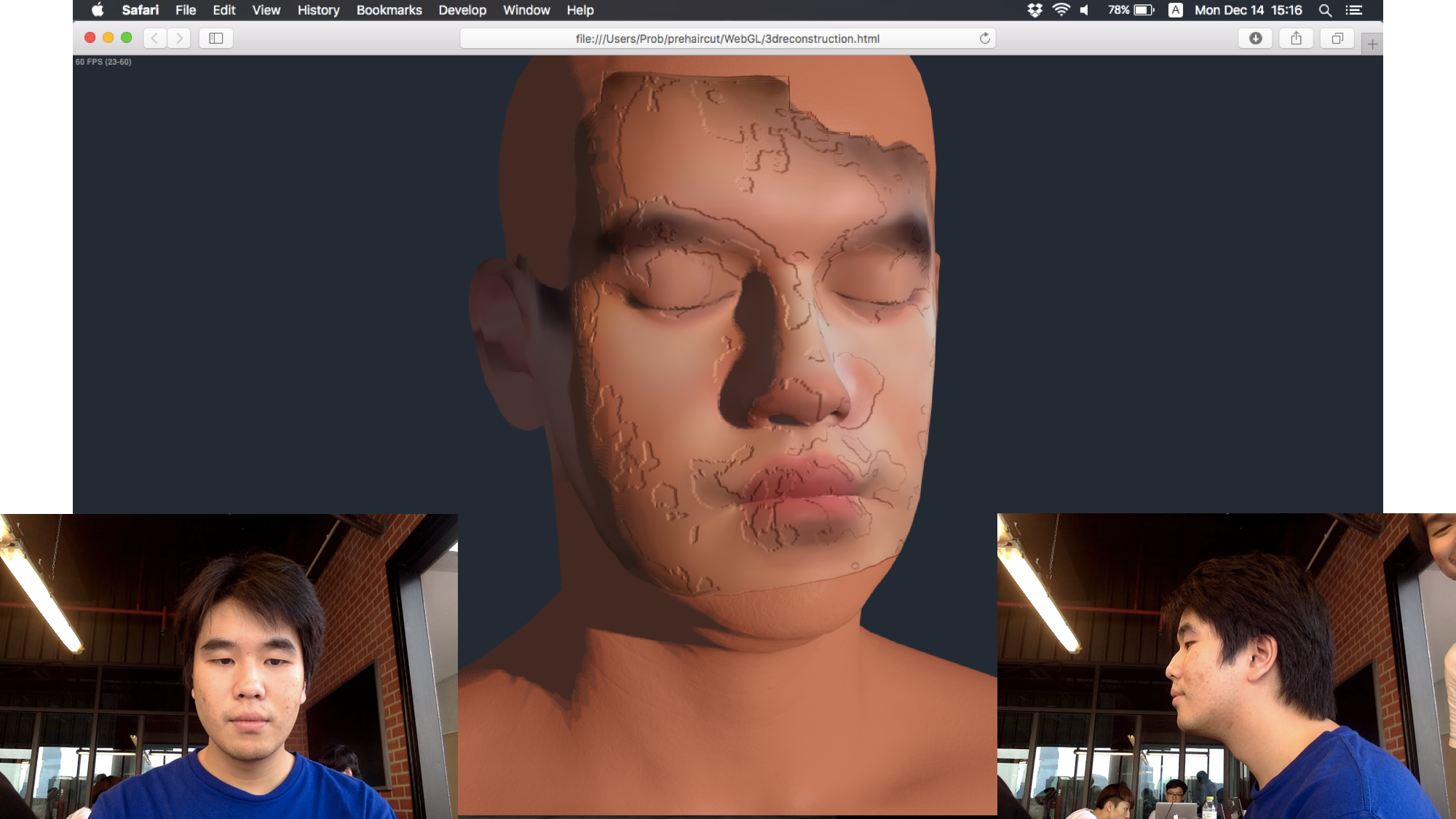Open the Safari application menu
The height and width of the screenshot is (819, 1456).
[x=140, y=10]
